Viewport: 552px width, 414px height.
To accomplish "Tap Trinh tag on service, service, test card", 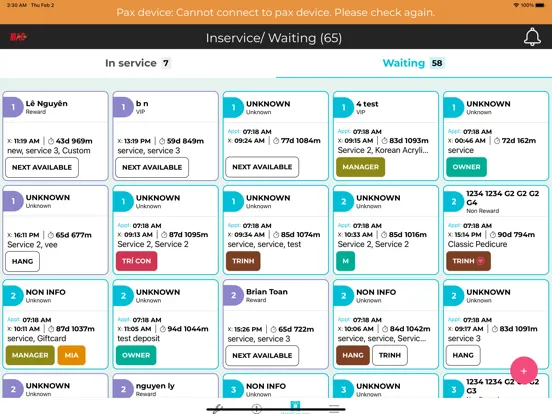I will [x=243, y=261].
